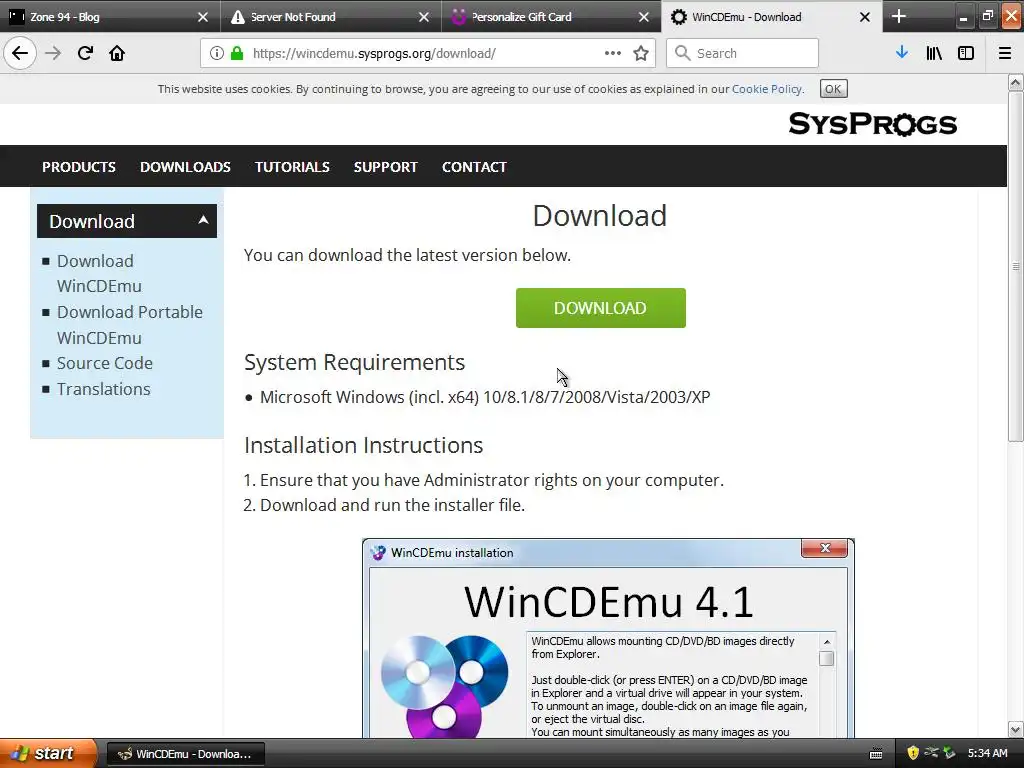1024x768 pixels.
Task: Close the WinCDEmu - Download tab
Action: 865,17
